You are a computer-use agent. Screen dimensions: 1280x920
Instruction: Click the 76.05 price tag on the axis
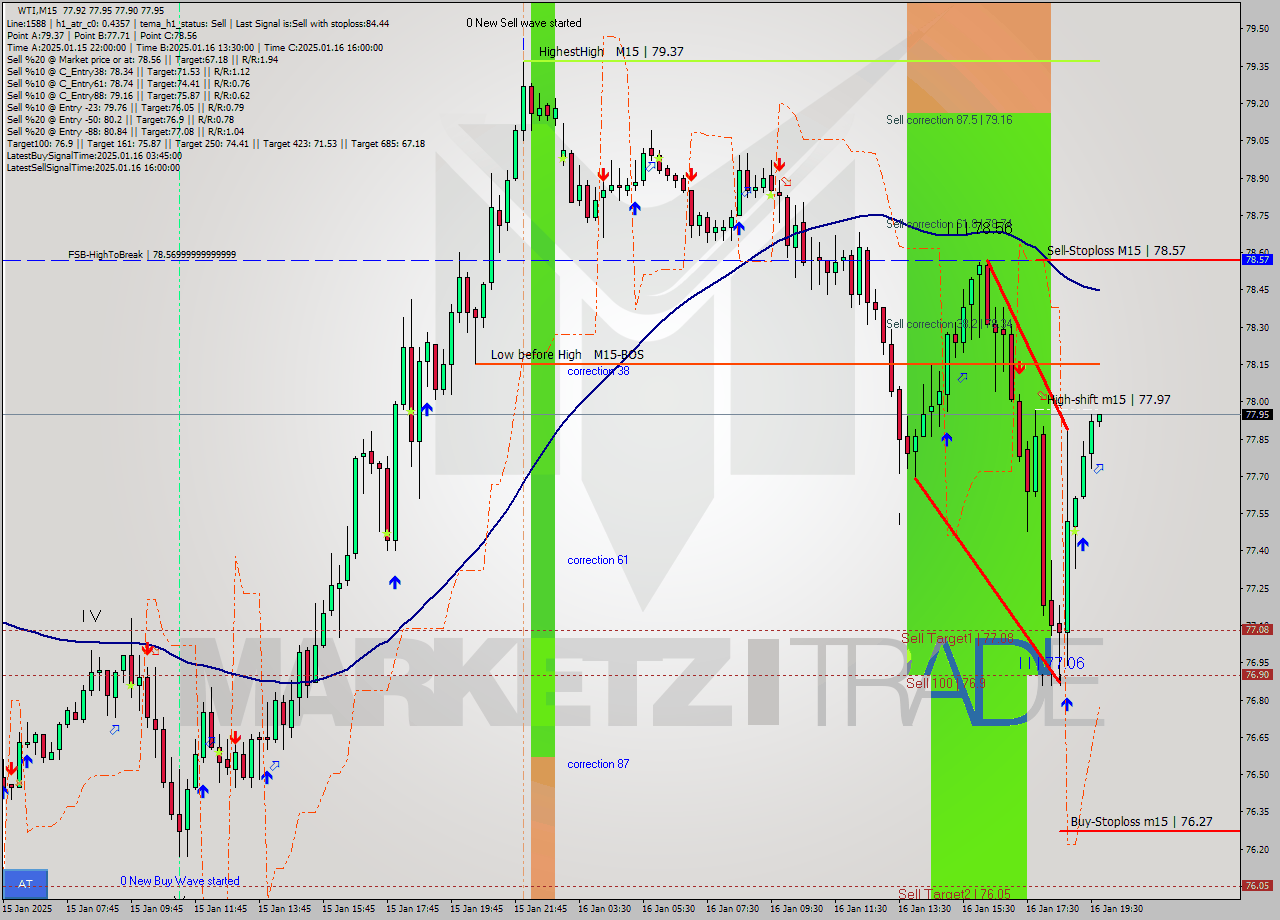click(x=1257, y=885)
